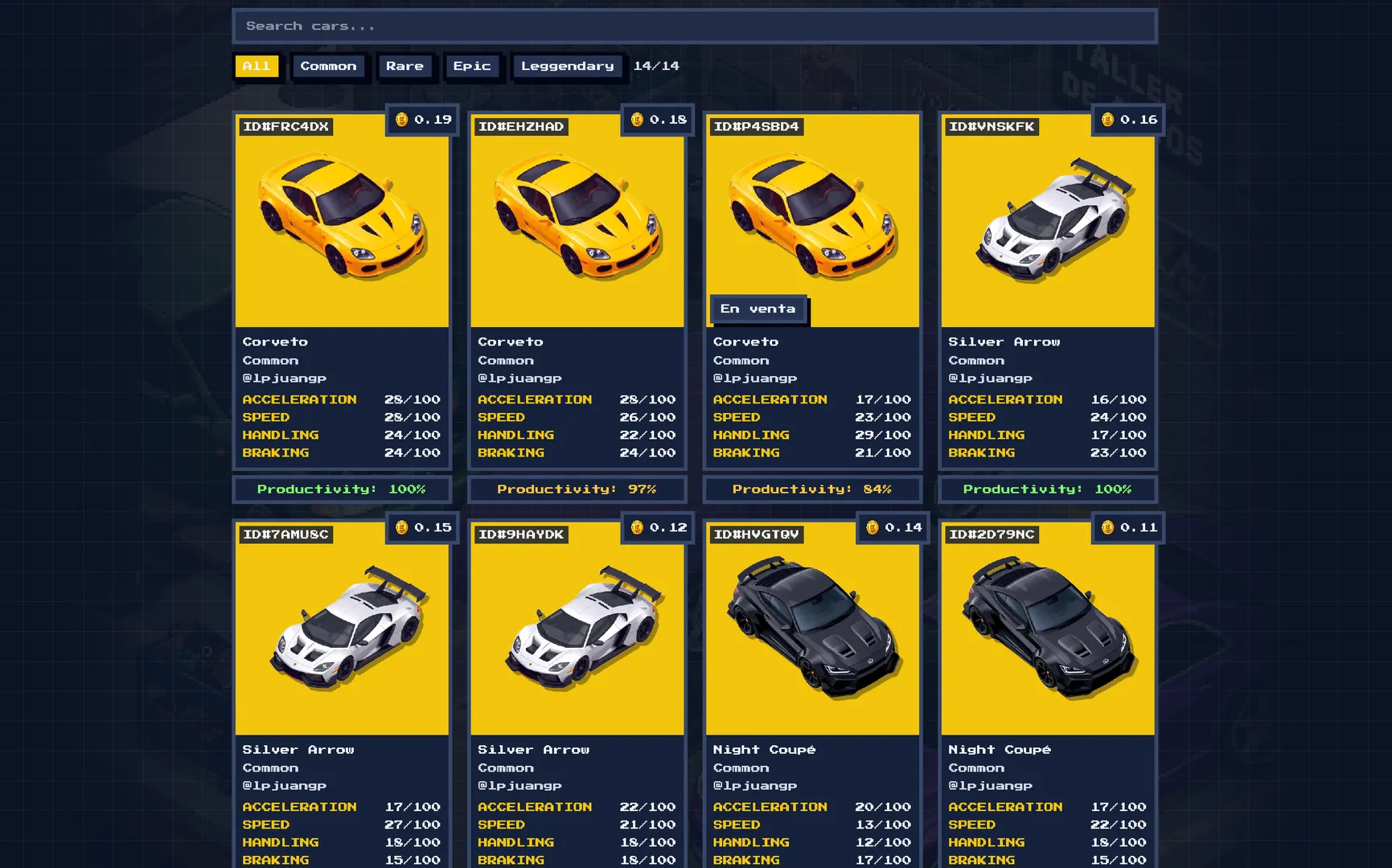Click the coin icon next to 0.16 price
This screenshot has width=1392, height=868.
1107,120
